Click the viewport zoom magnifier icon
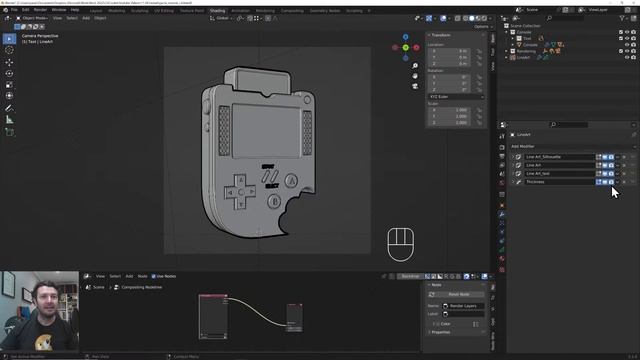This screenshot has height=360, width=640. click(x=415, y=66)
